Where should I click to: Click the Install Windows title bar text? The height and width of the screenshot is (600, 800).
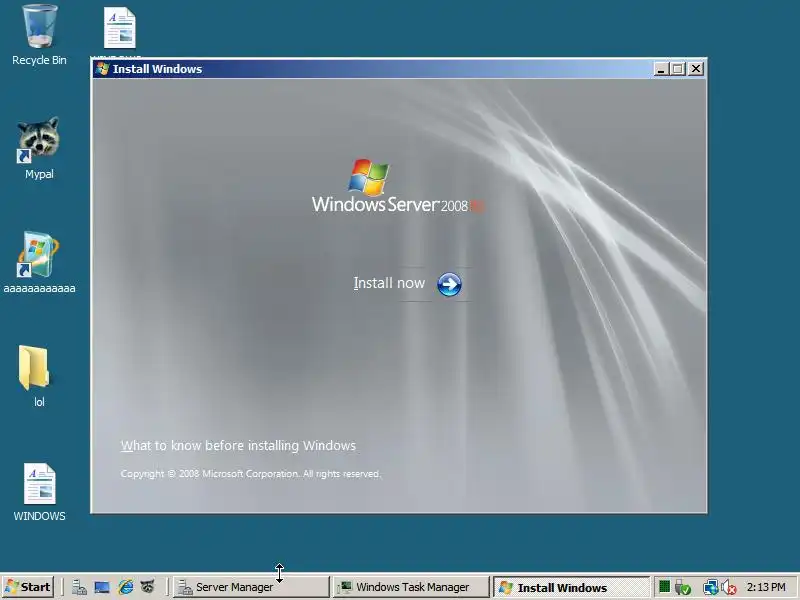pos(157,69)
